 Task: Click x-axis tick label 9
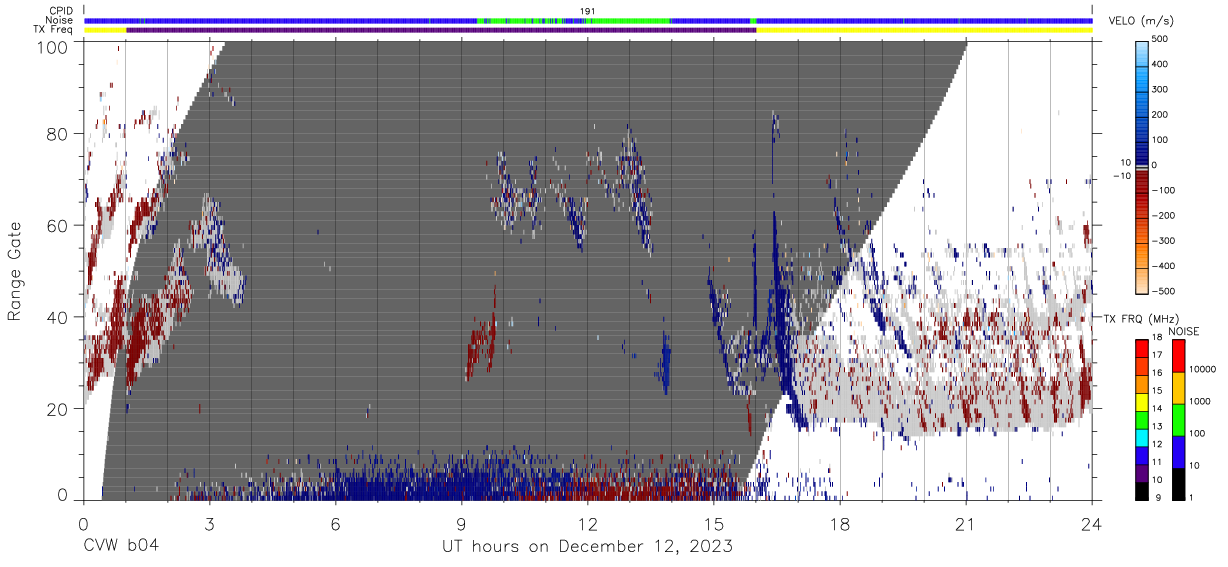461,523
